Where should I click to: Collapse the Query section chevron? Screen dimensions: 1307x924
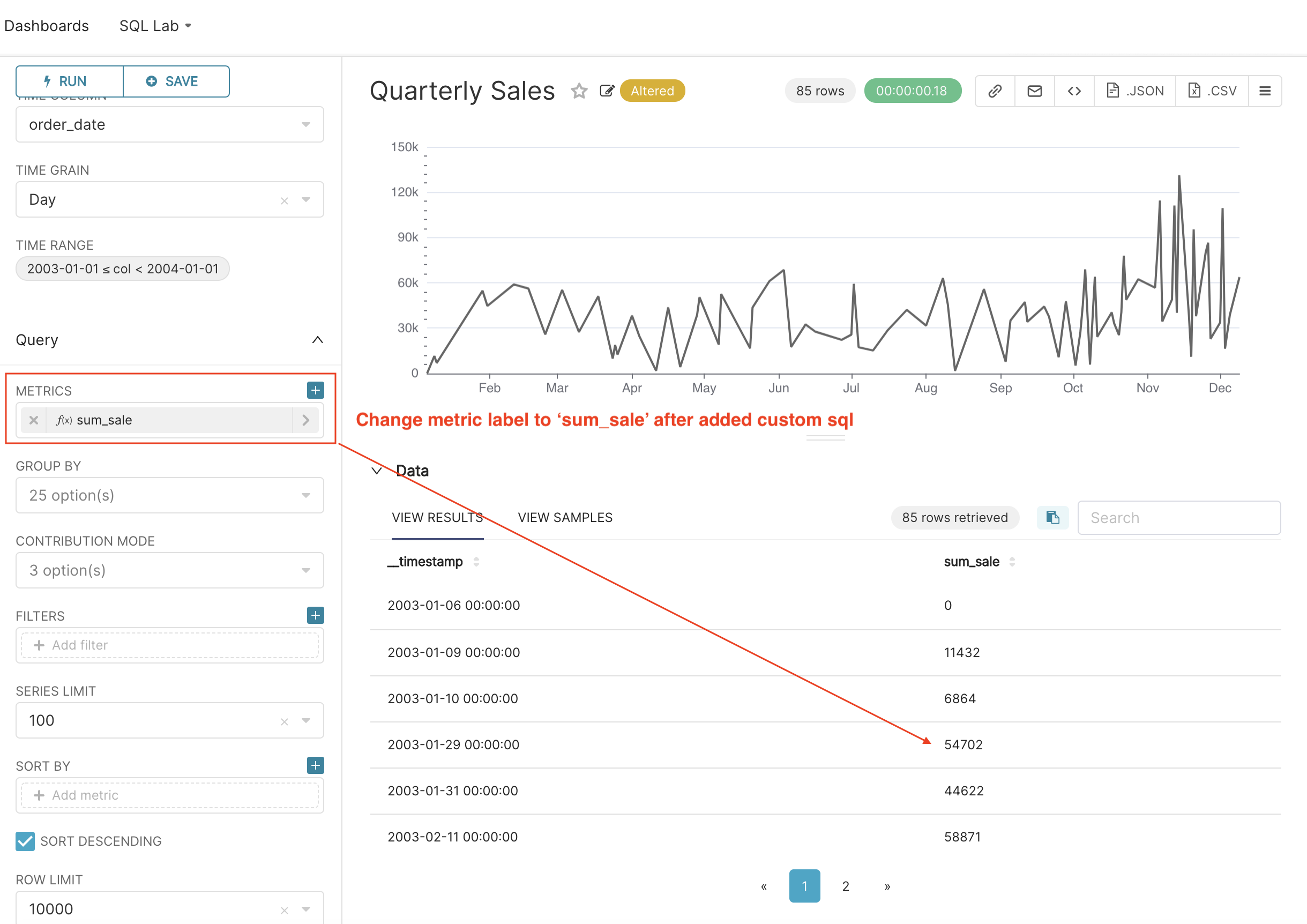pos(317,340)
